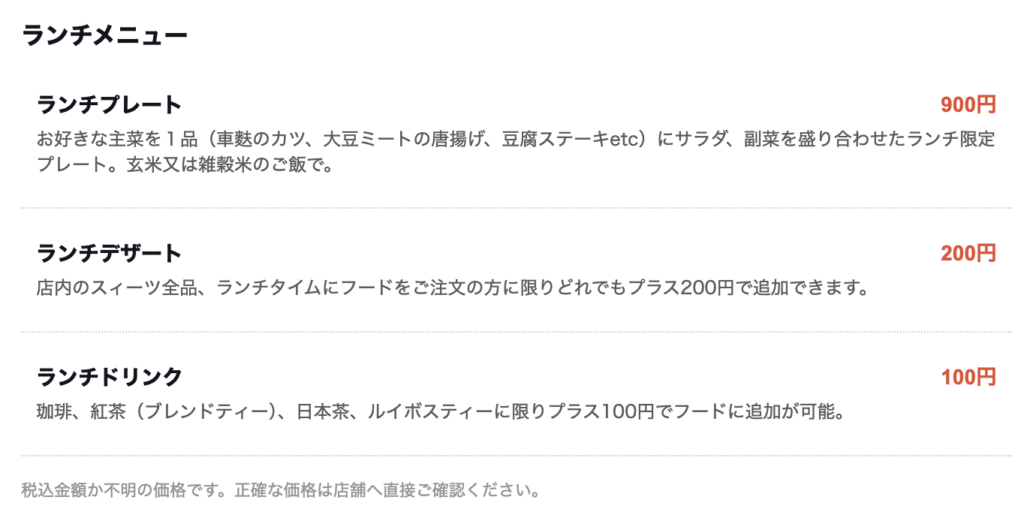Click the dotted divider below ランチプレート section
The height and width of the screenshot is (515, 1024).
pyautogui.click(x=516, y=208)
